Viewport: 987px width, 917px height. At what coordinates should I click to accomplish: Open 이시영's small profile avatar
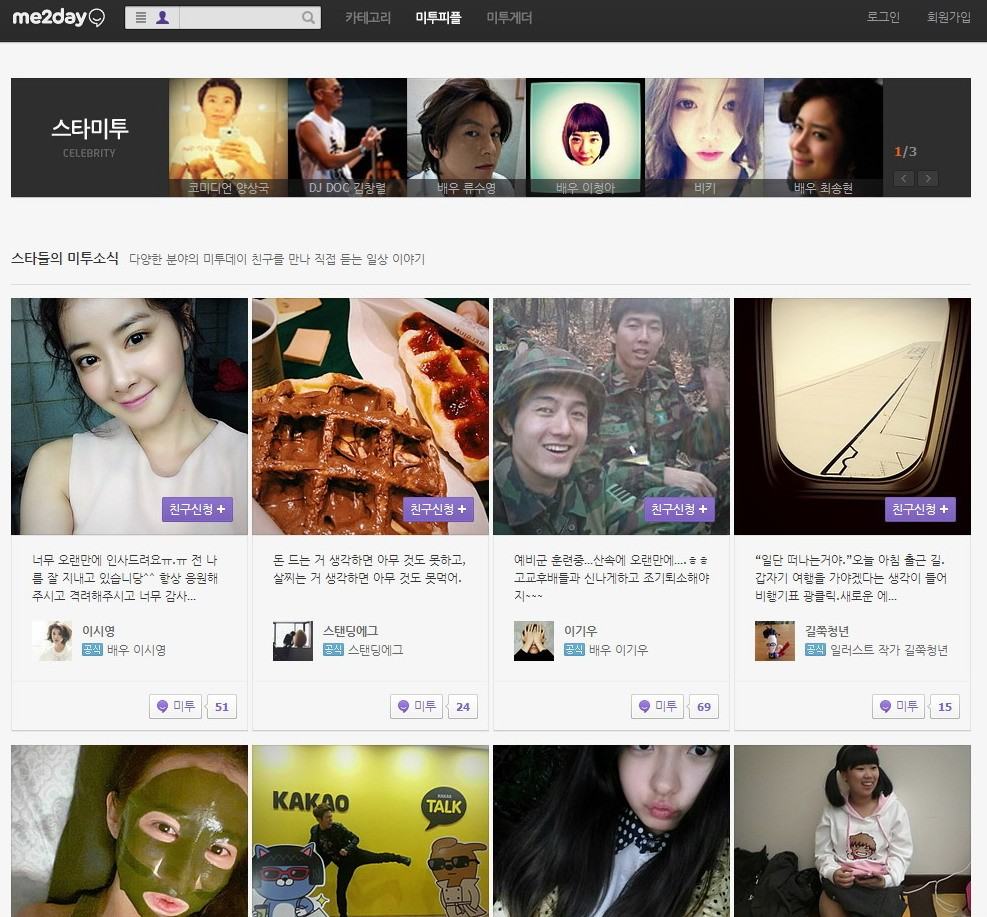coord(52,641)
